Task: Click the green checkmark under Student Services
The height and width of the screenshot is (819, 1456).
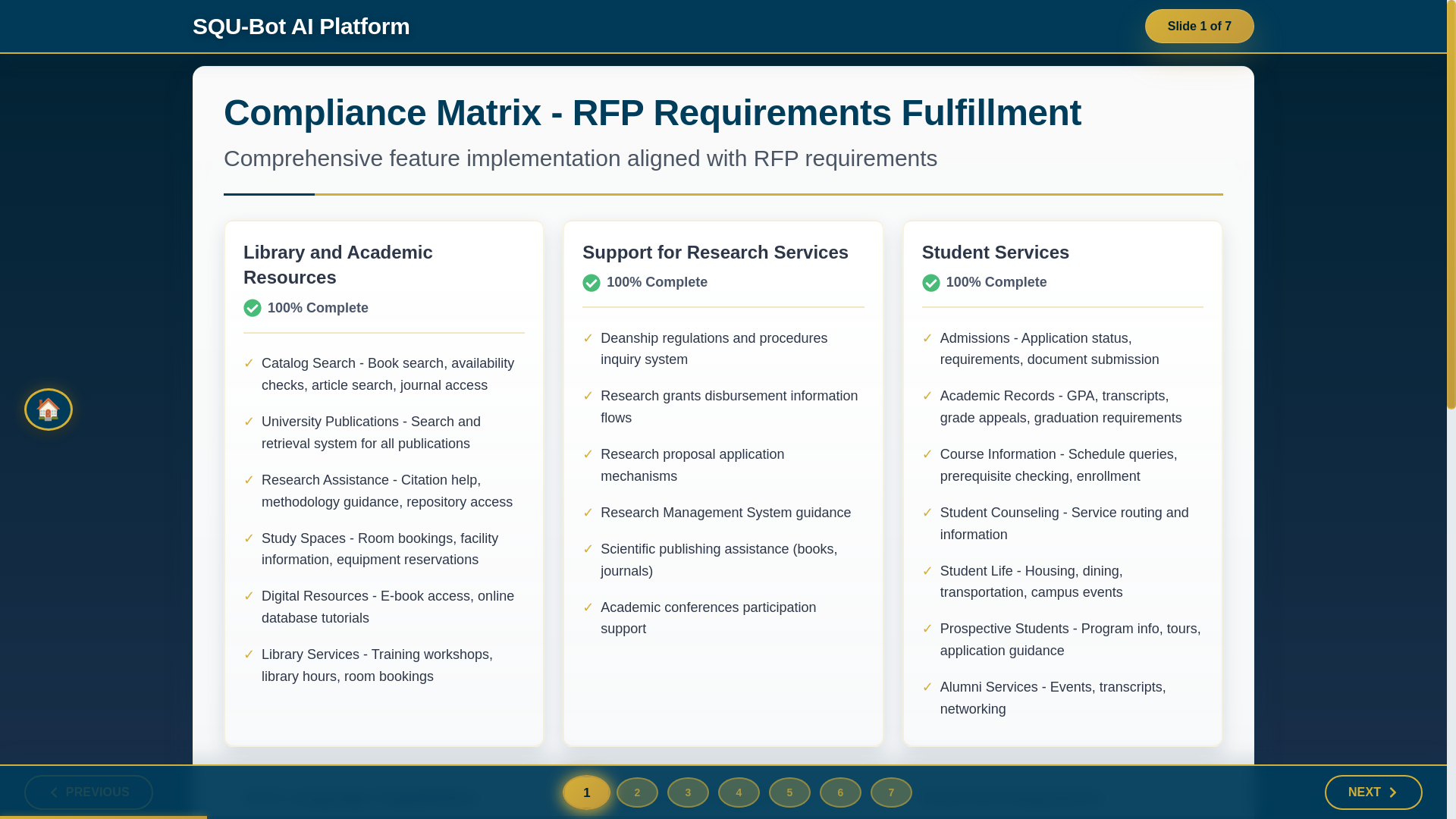Action: [x=930, y=283]
